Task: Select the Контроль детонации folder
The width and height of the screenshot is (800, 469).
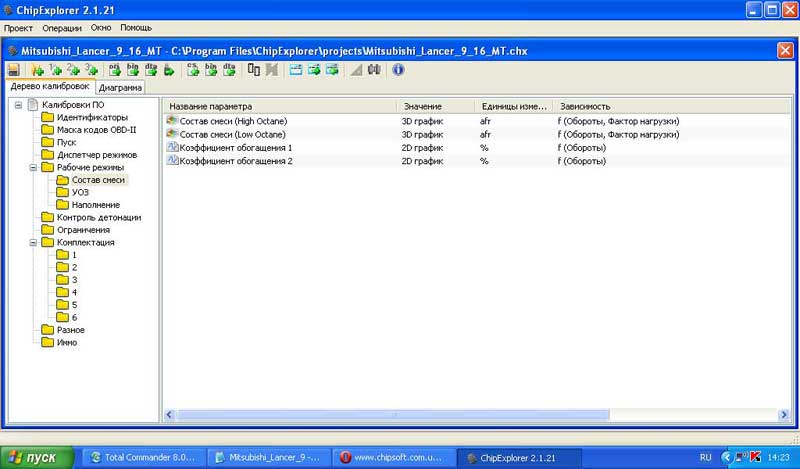Action: pyautogui.click(x=98, y=217)
